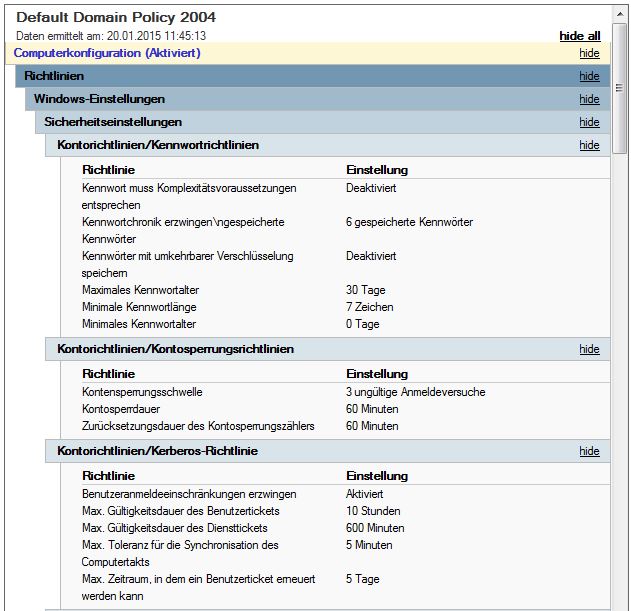Select 'Zurücksetzungsdauer des Kontosperrungszählers' policy
Viewport: 631px width, 611px height.
click(198, 426)
